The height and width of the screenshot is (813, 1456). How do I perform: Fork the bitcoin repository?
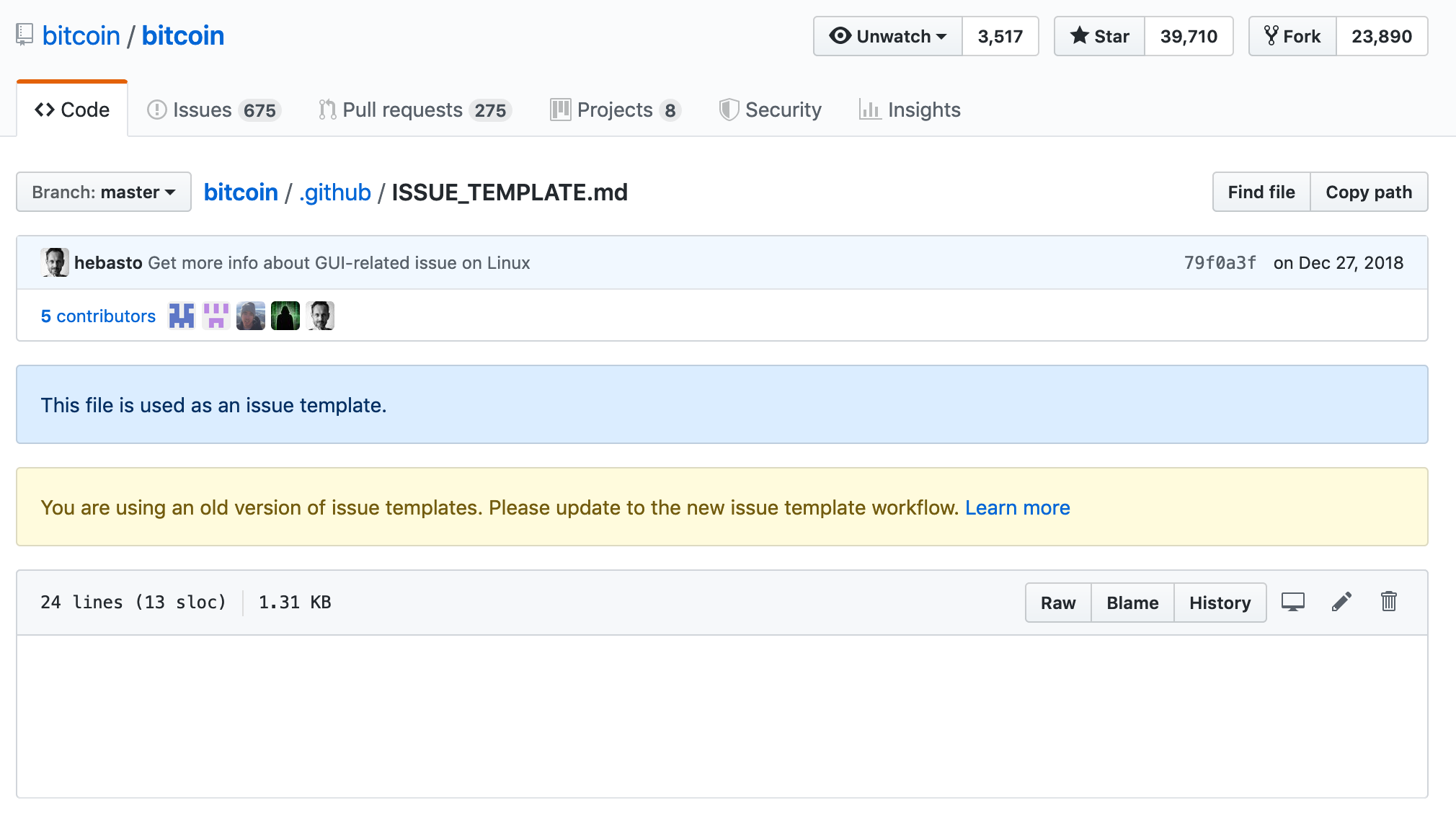[1293, 36]
